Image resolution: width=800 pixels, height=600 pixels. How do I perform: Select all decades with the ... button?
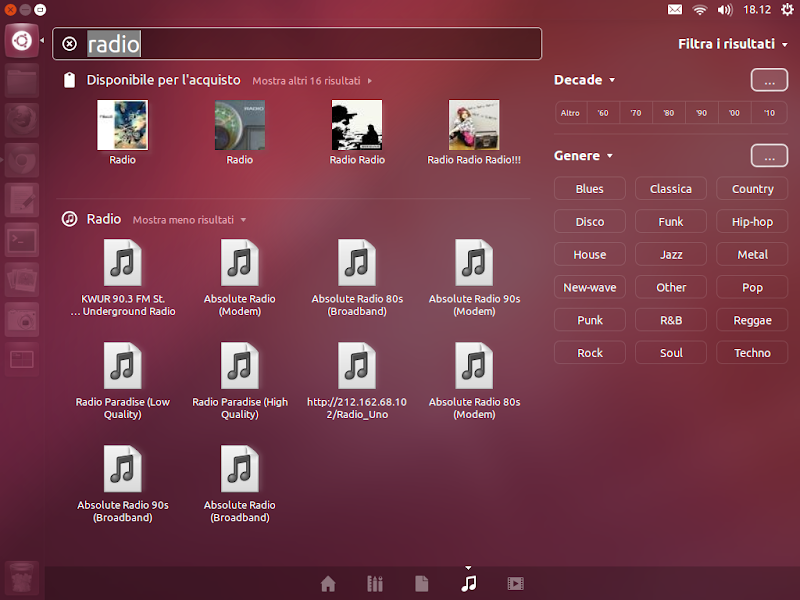(769, 80)
